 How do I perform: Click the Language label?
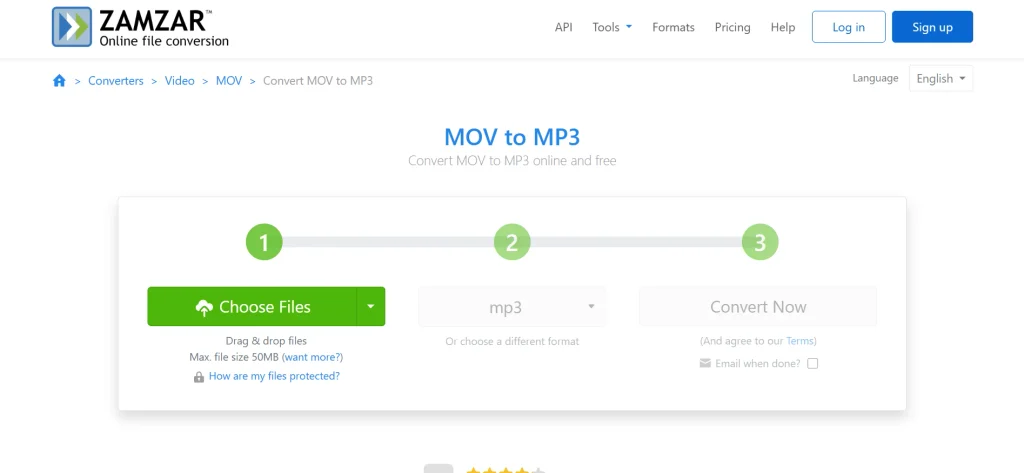(875, 78)
